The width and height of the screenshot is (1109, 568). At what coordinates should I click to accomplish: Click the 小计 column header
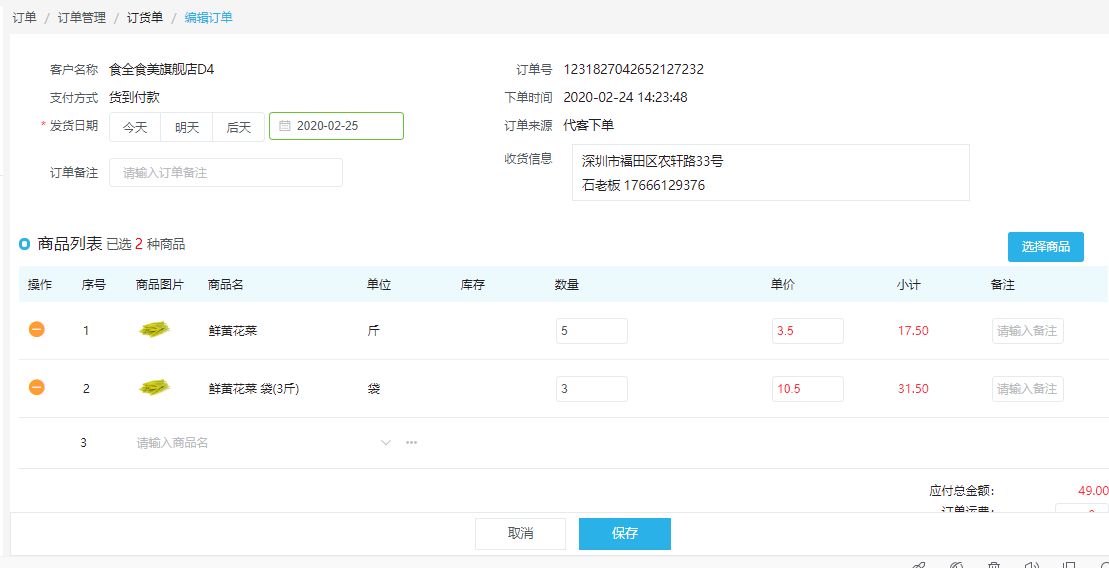[x=909, y=284]
